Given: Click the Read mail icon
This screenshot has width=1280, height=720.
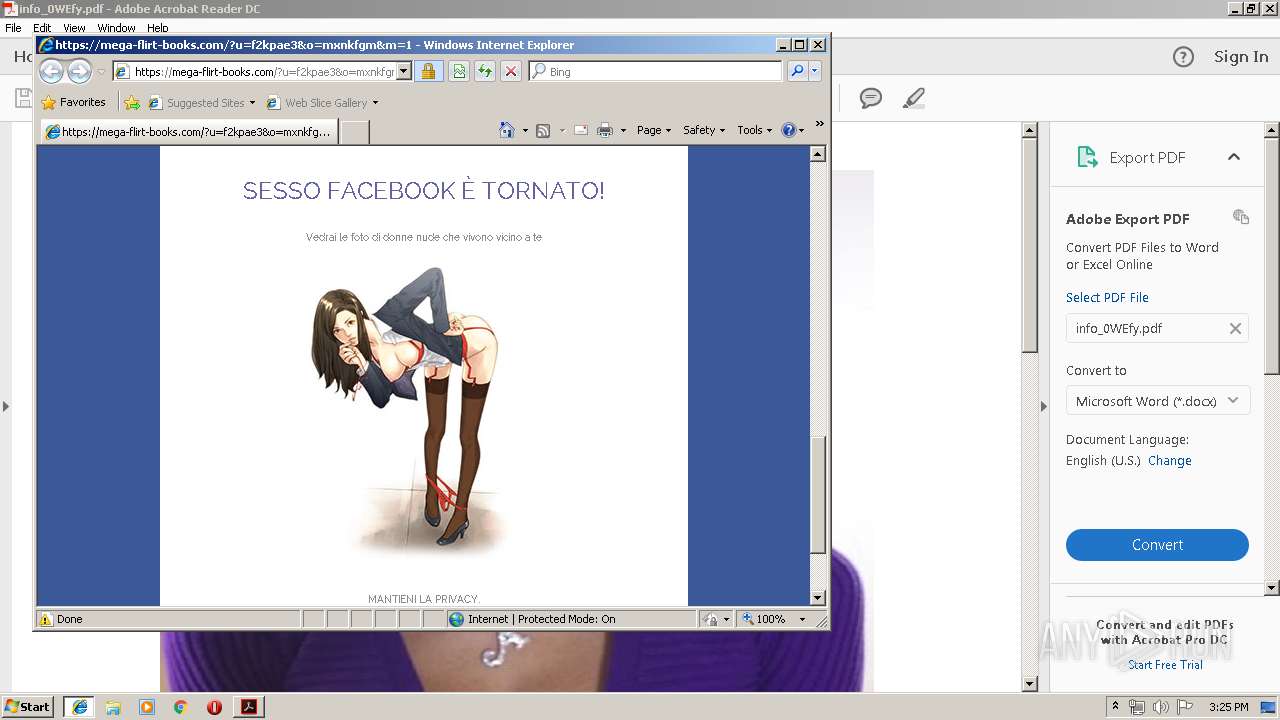Looking at the screenshot, I should 580,130.
